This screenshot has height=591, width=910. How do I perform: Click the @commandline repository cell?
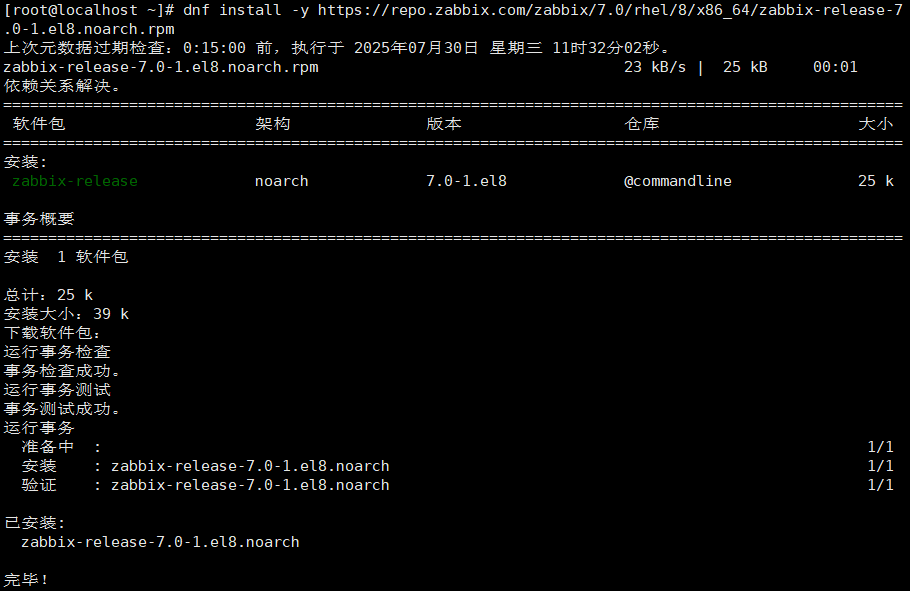(678, 181)
